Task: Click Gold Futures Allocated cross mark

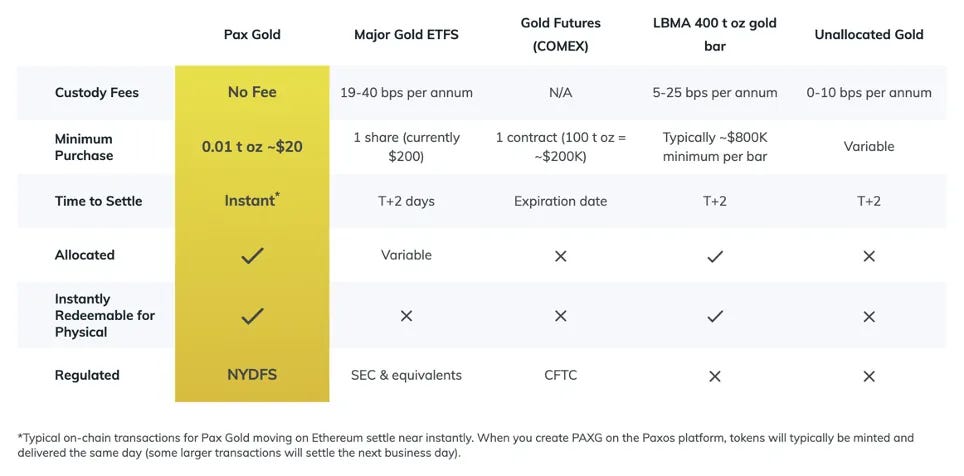Action: pos(560,256)
